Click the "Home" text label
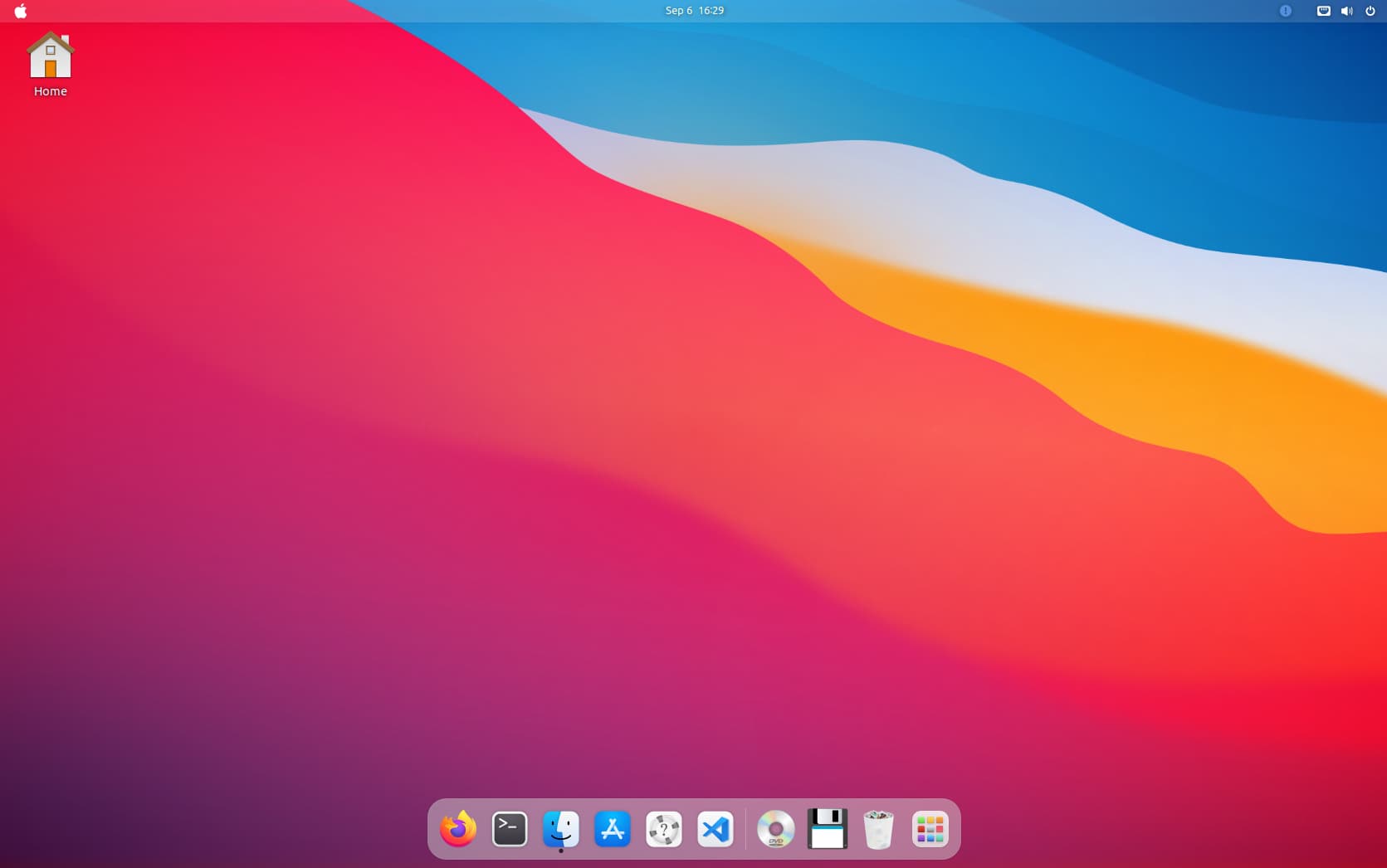The image size is (1387, 868). [x=51, y=91]
